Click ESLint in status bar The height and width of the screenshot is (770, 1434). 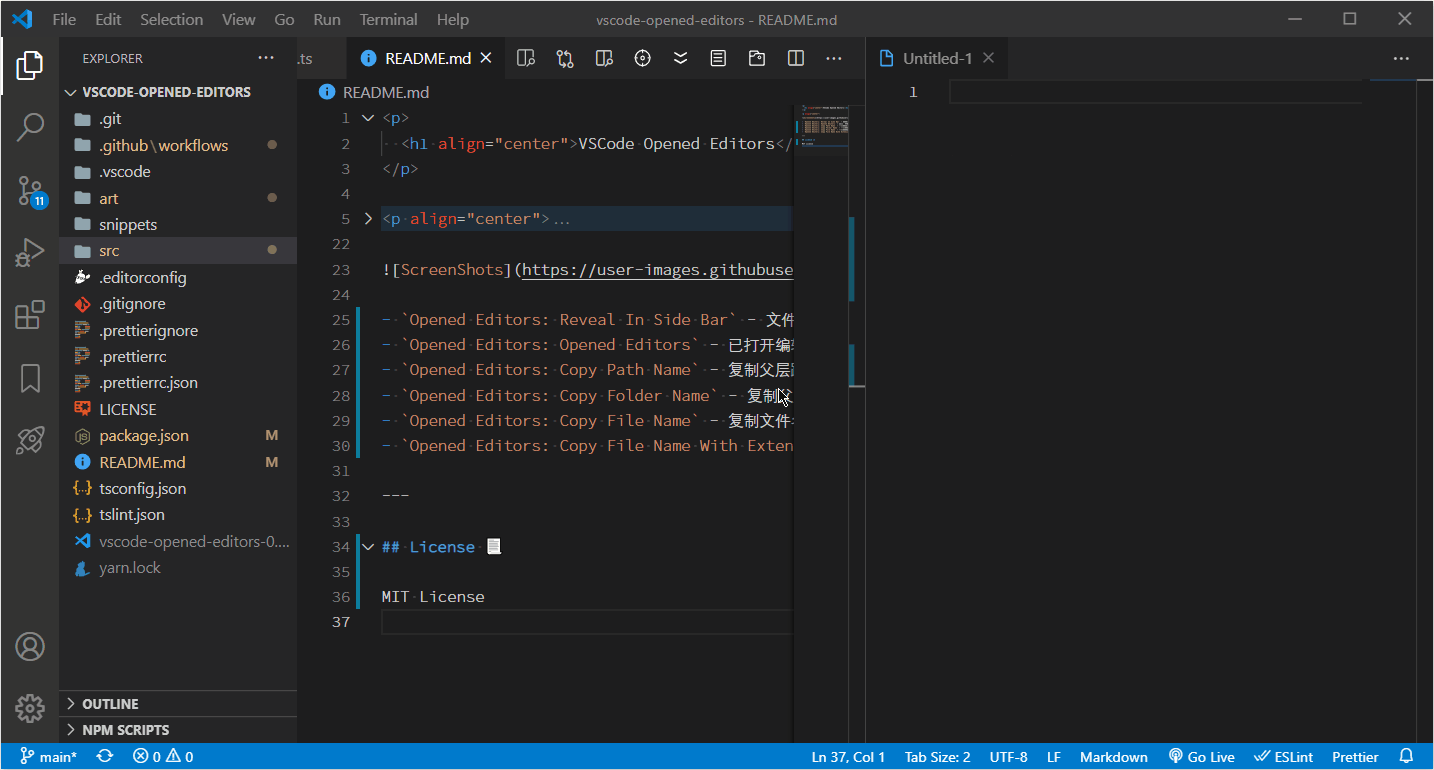pyautogui.click(x=1284, y=757)
